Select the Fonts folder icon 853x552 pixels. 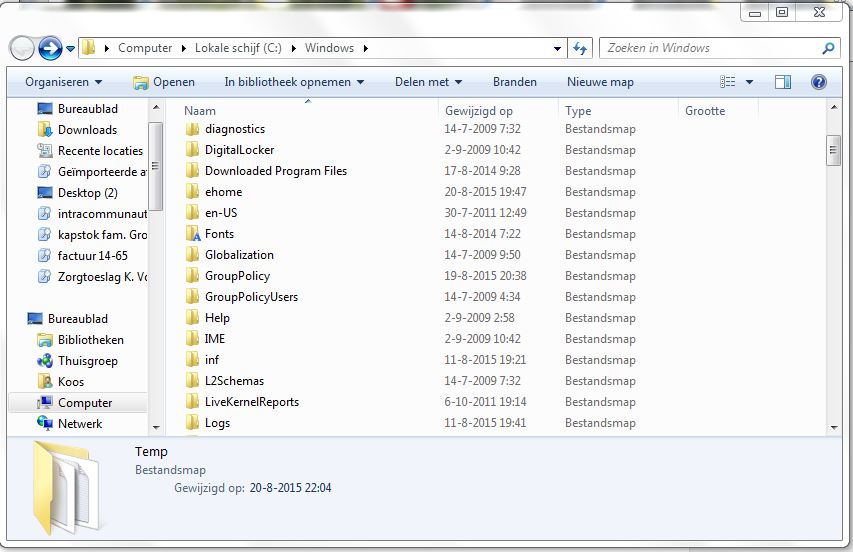coord(193,234)
